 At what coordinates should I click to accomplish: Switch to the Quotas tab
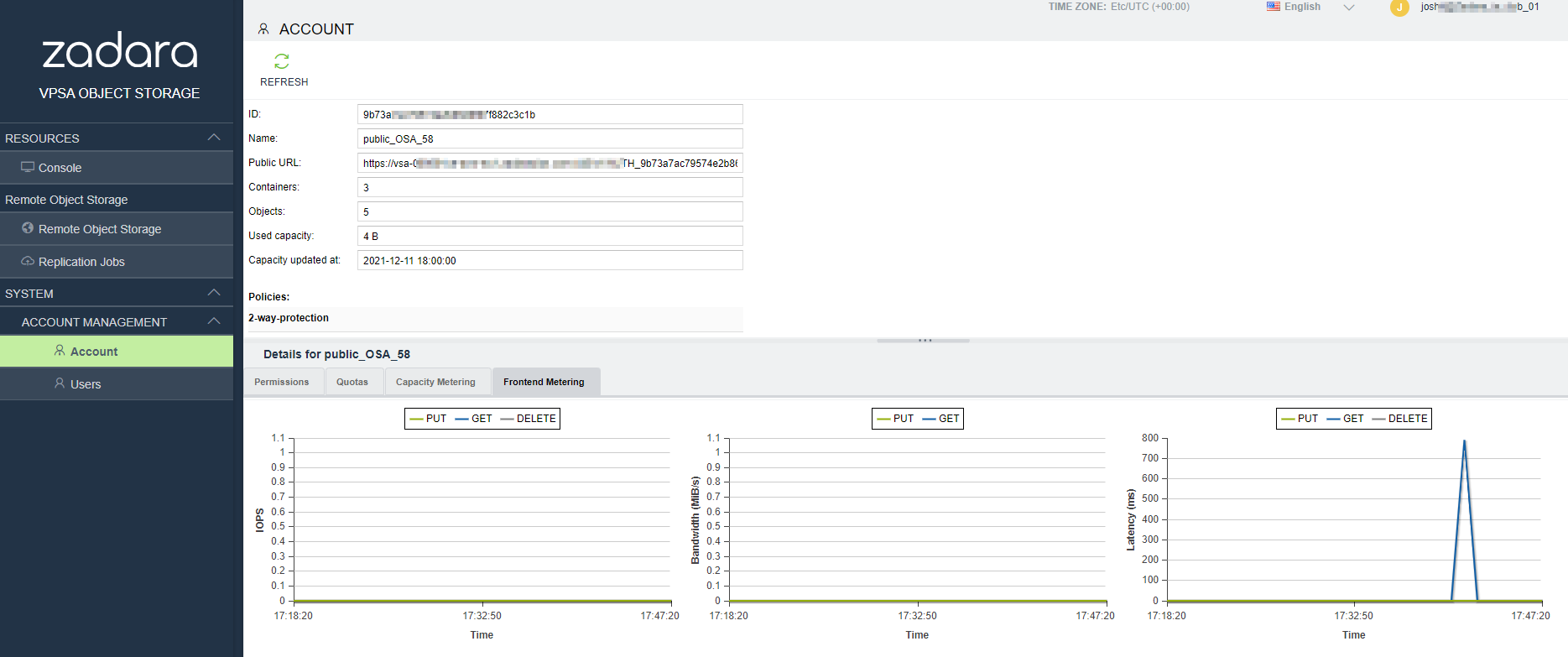click(x=352, y=382)
